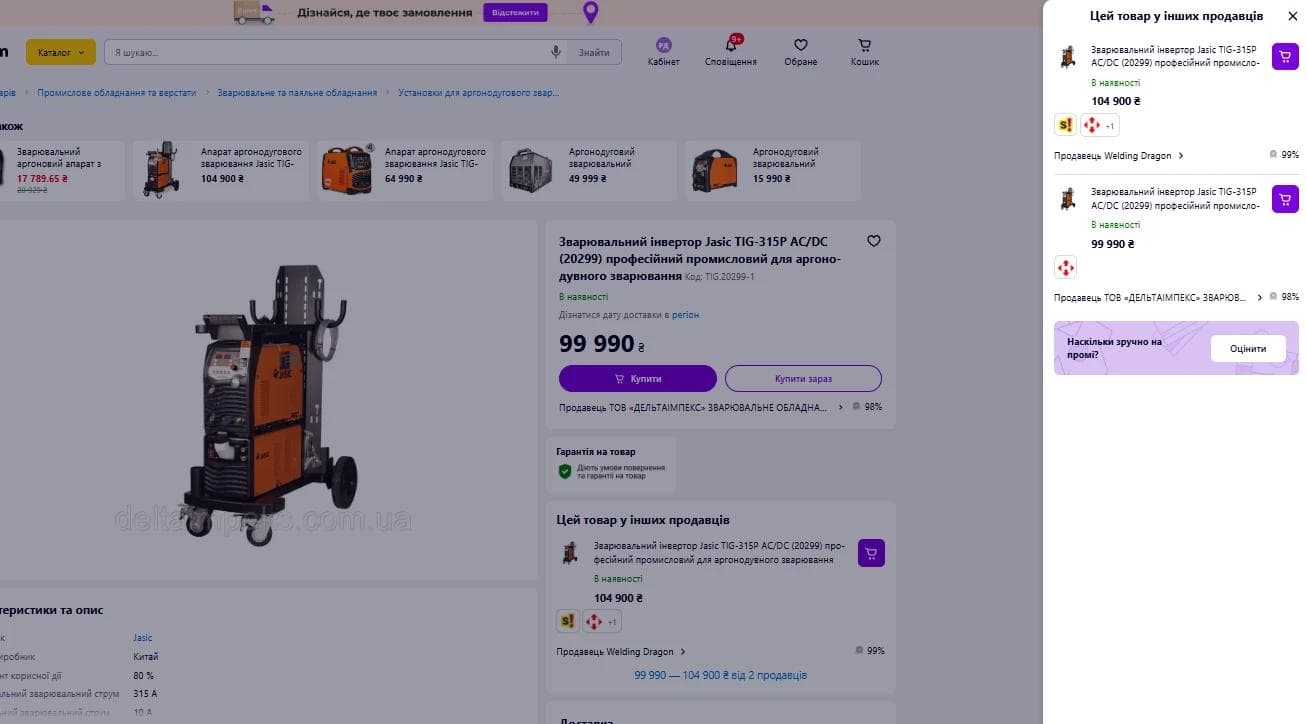Open the Кошик shopping cart icon
Viewport: 1307px width, 724px height.
[865, 46]
